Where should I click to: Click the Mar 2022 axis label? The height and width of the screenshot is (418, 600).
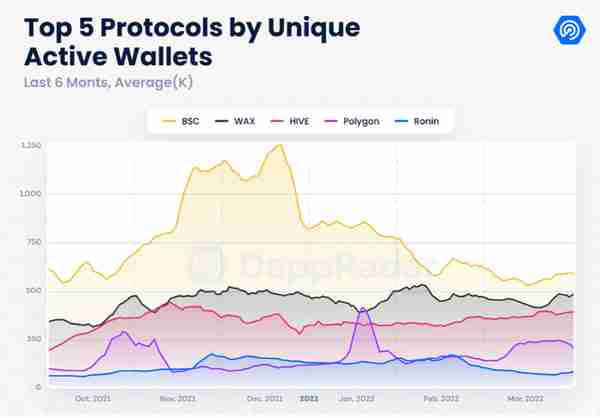point(525,398)
